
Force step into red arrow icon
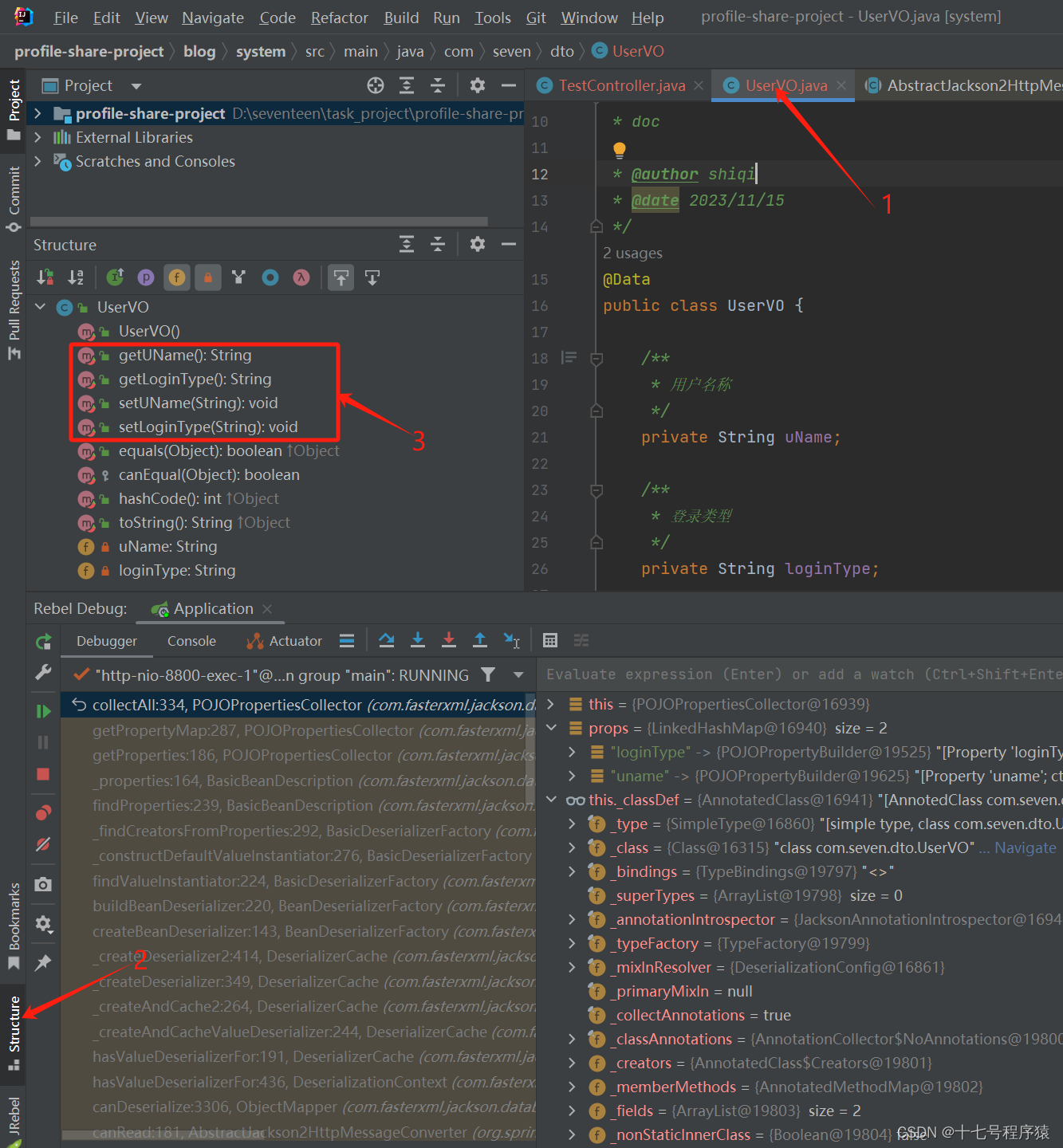[x=449, y=640]
